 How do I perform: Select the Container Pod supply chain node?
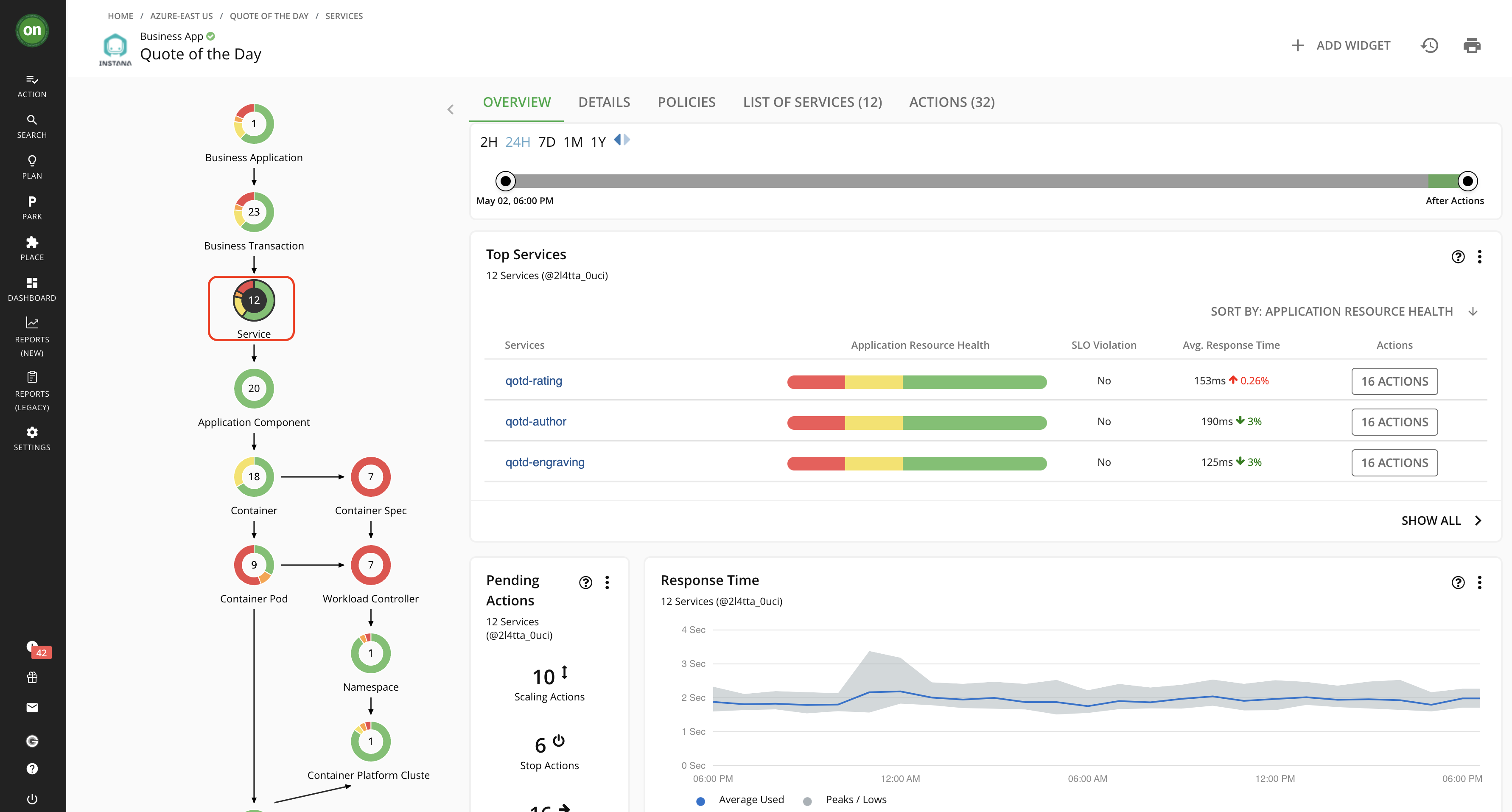pyautogui.click(x=254, y=565)
